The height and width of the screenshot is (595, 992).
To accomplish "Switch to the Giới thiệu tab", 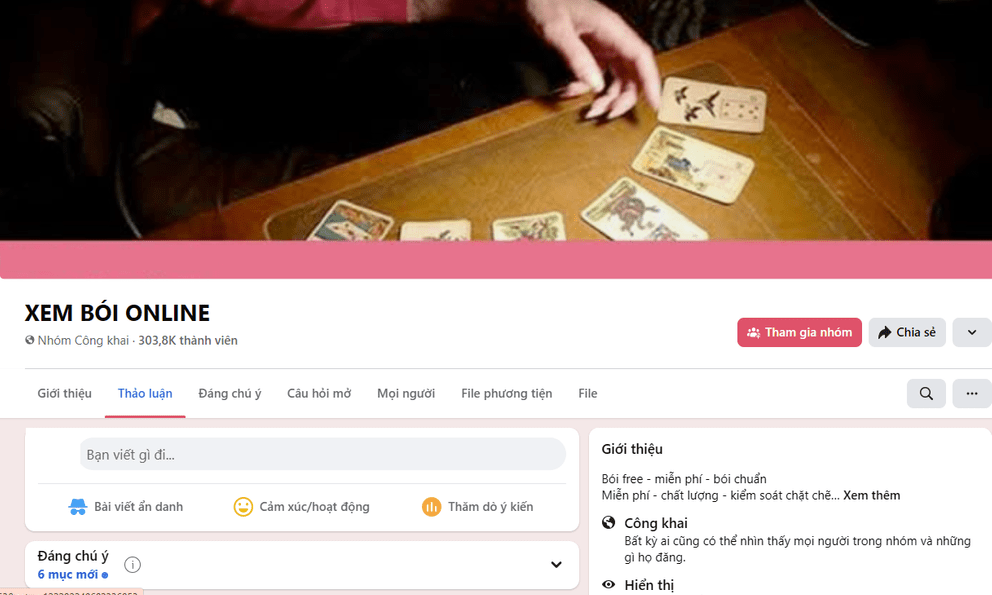I will (65, 394).
